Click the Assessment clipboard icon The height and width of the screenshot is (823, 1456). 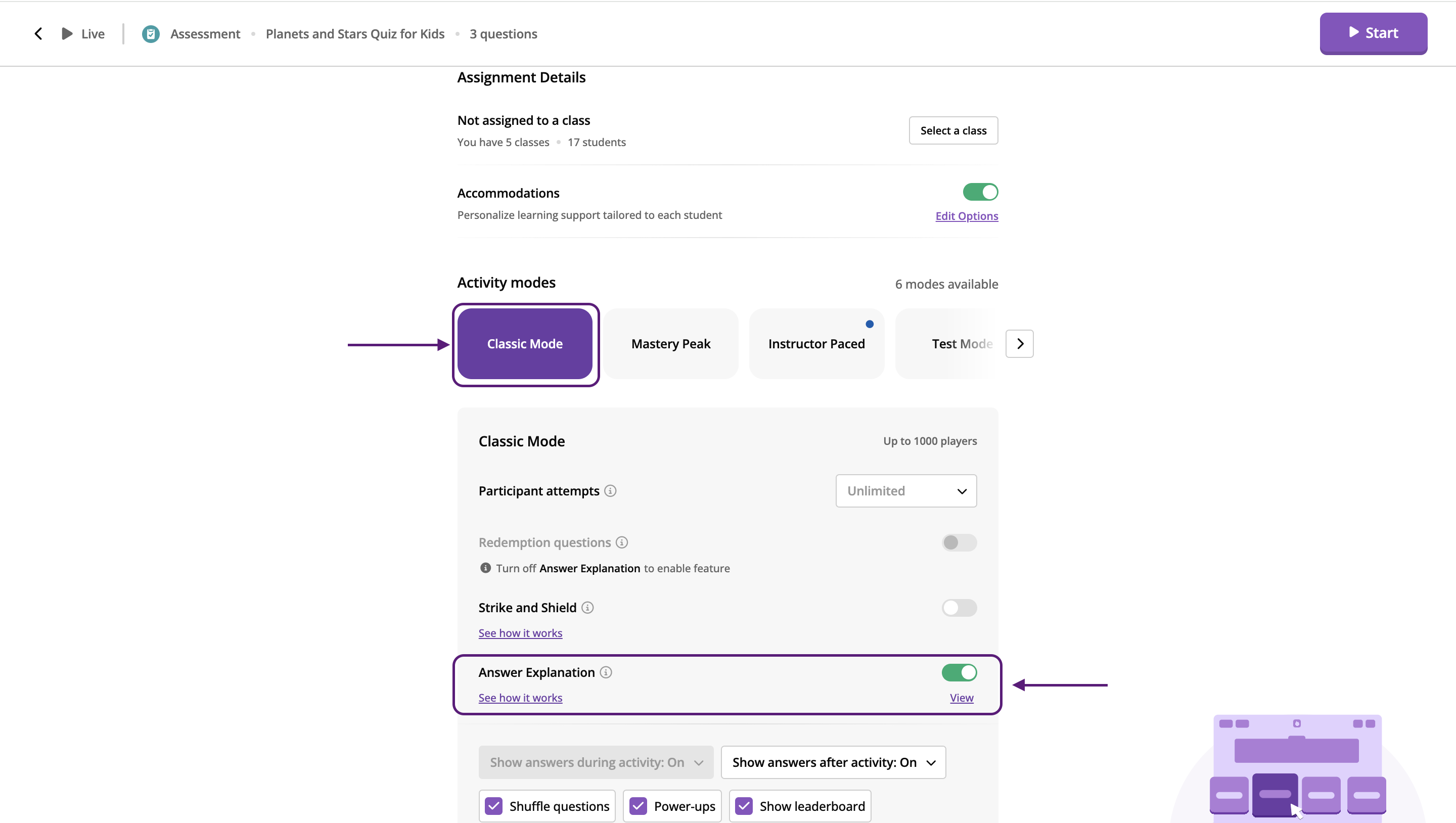point(150,34)
